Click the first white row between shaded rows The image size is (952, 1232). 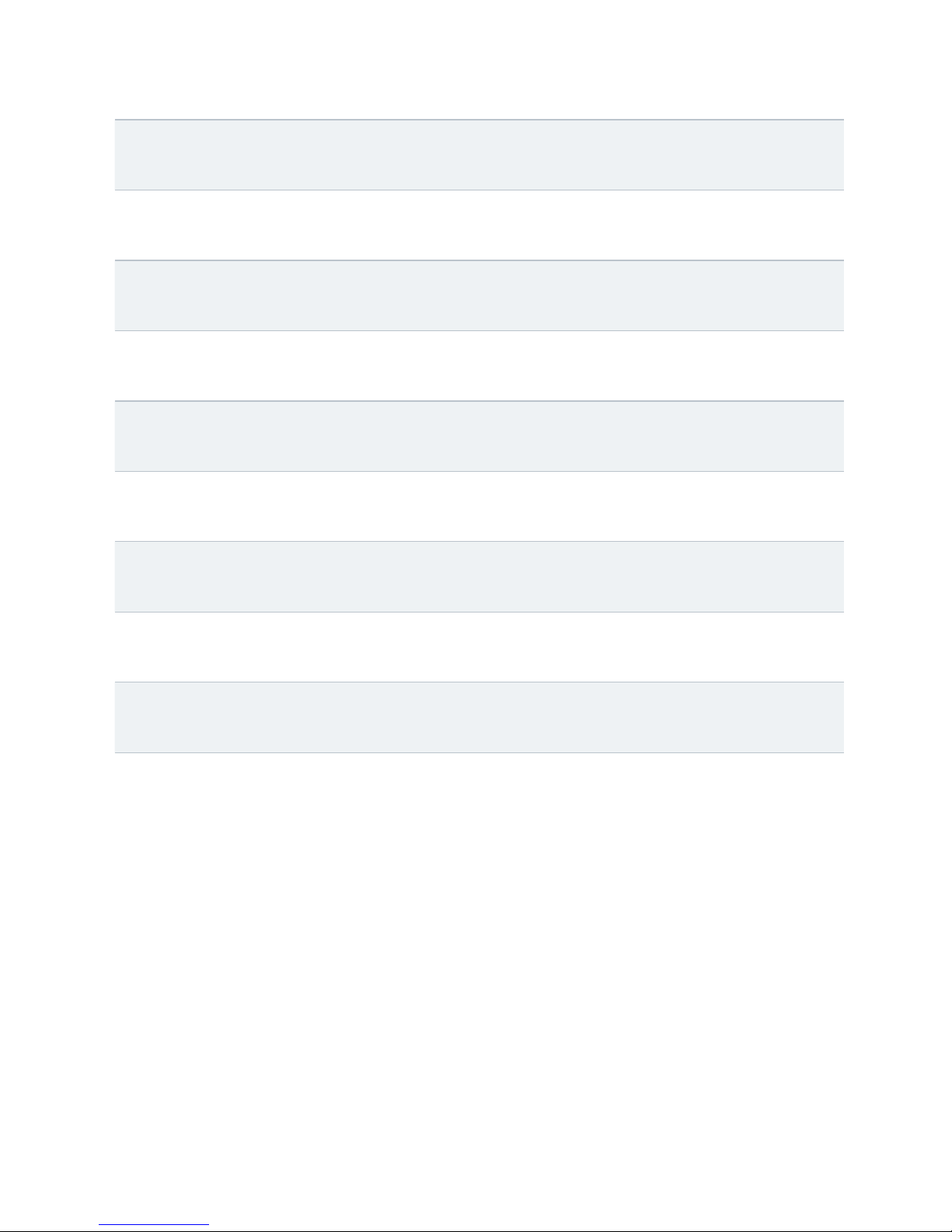point(479,225)
